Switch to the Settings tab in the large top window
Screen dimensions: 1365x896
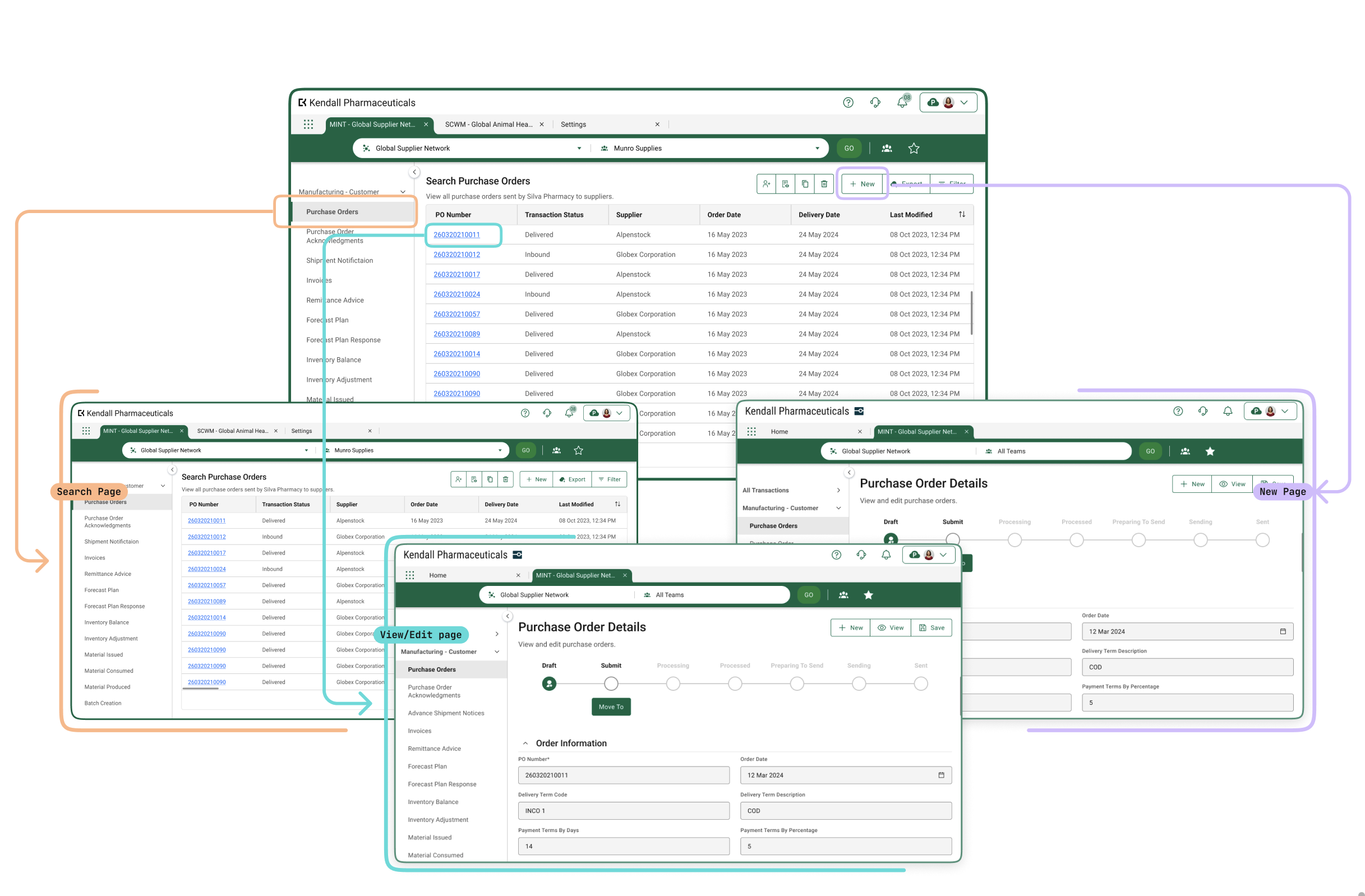pyautogui.click(x=573, y=124)
